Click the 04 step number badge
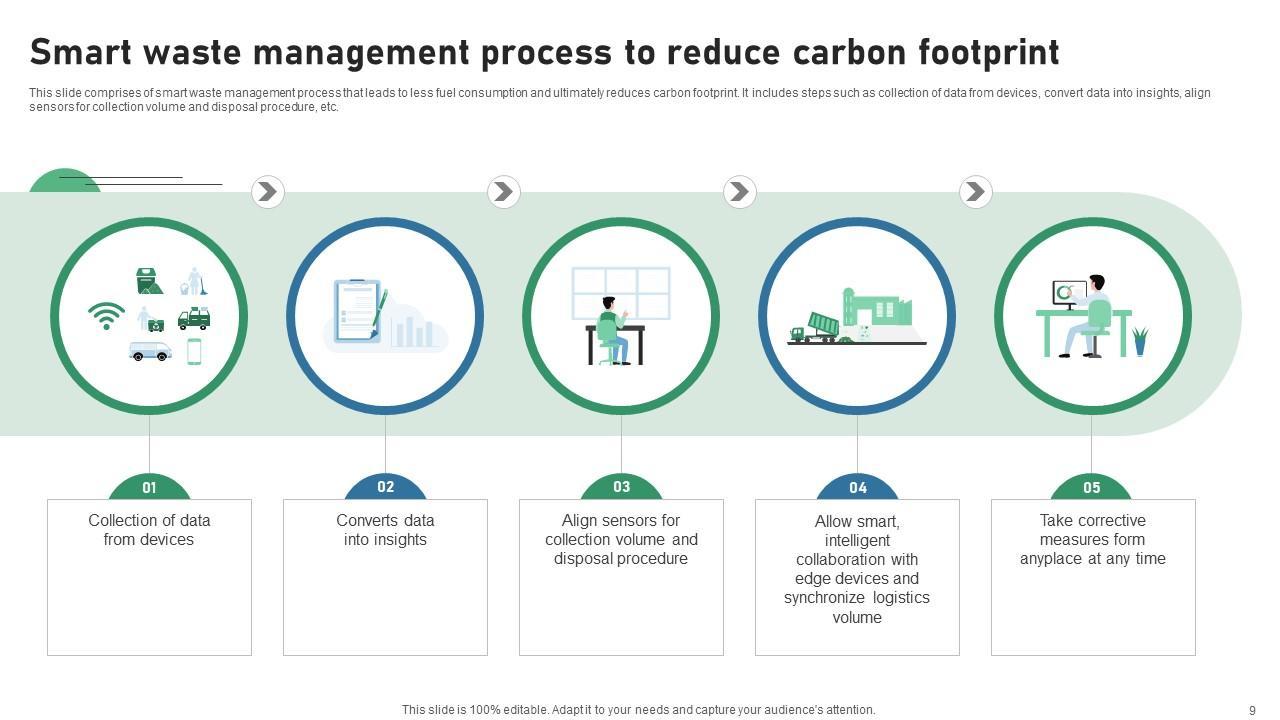This screenshot has height=720, width=1280. pos(858,488)
